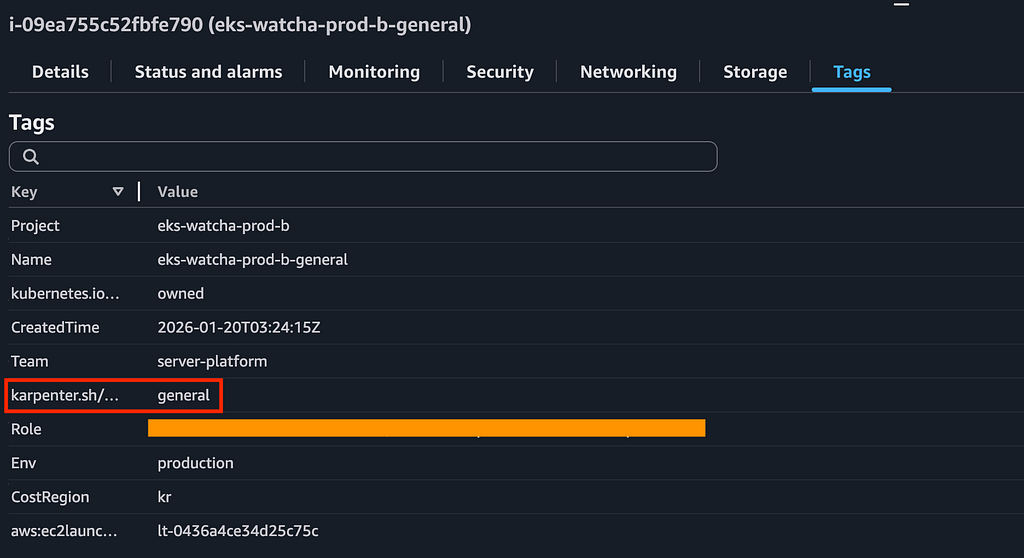Click the aws:ec2launc… truncated tag key
Viewport: 1024px width, 558px height.
click(64, 531)
